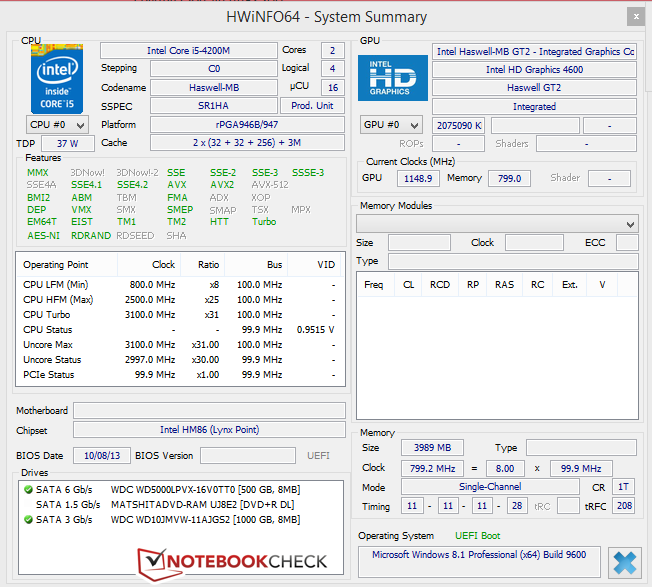Click the Logical processors count field
Image resolution: width=652 pixels, height=587 pixels.
[x=333, y=69]
